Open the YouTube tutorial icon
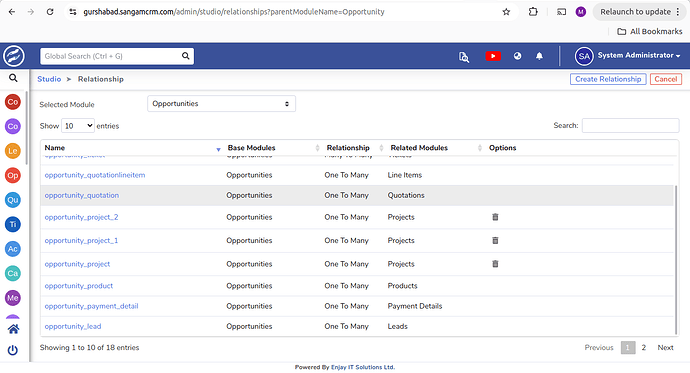This screenshot has width=690, height=373. (493, 56)
